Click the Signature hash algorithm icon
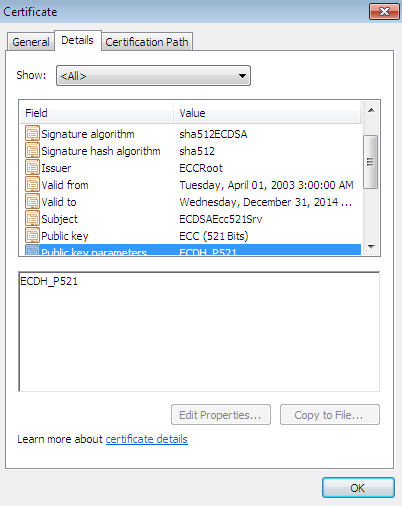 (32, 150)
